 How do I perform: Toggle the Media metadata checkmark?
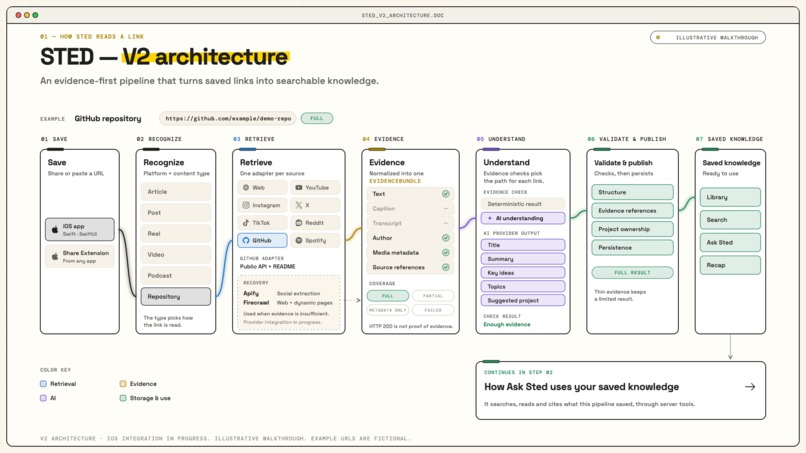[446, 252]
